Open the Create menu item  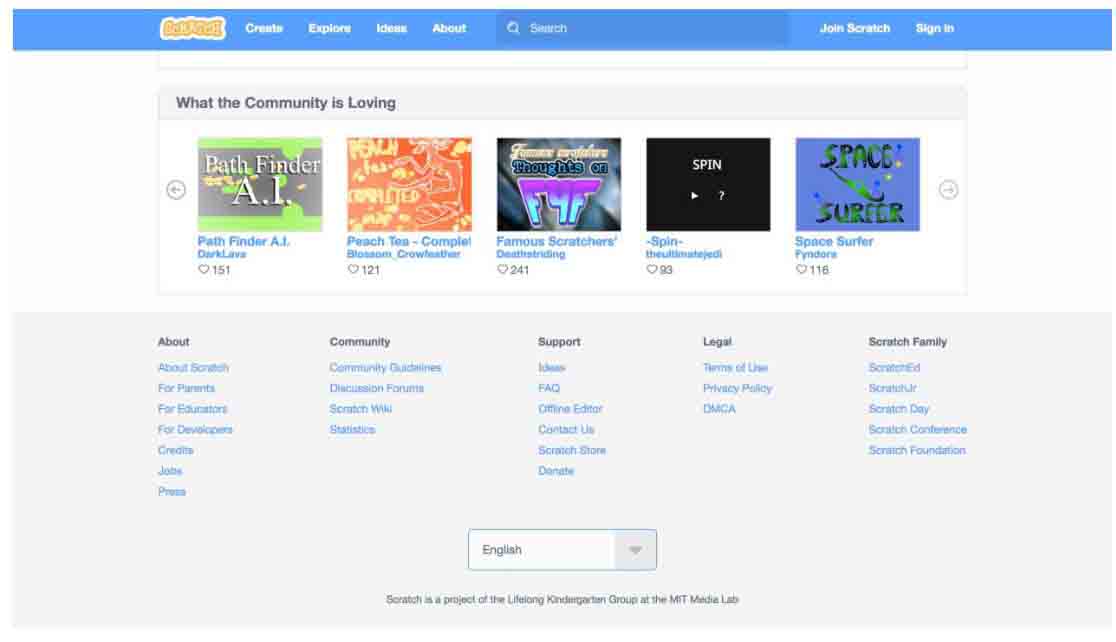(x=264, y=28)
